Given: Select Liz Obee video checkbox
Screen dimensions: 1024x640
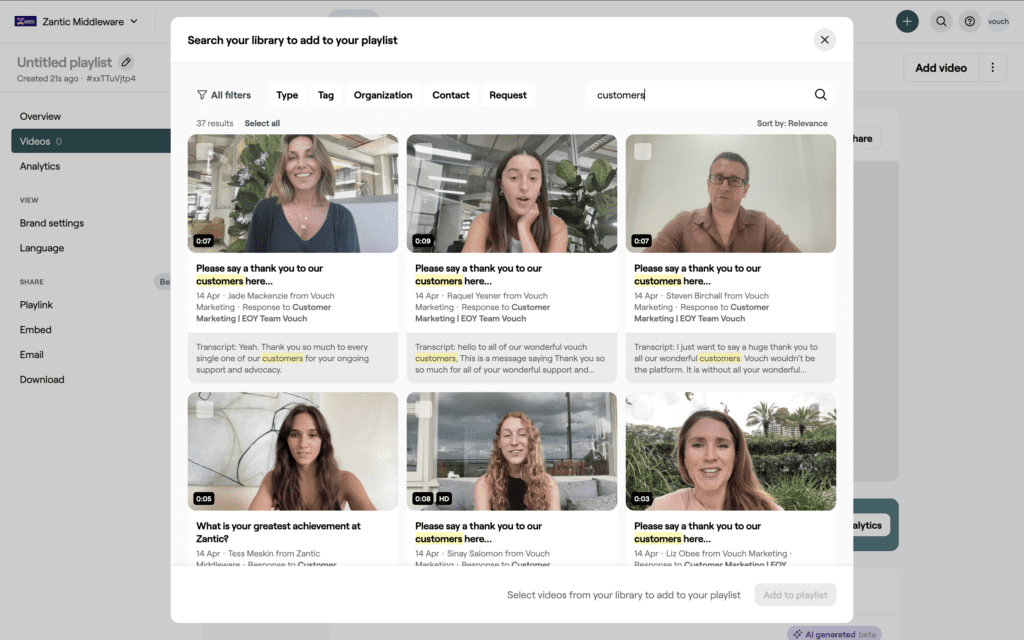Looking at the screenshot, I should (643, 409).
